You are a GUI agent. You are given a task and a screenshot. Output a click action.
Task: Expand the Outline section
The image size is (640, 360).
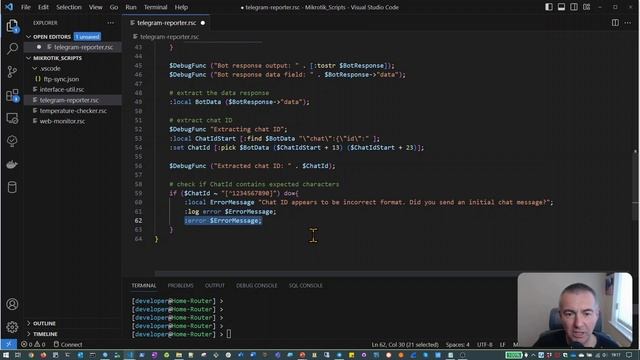point(29,323)
